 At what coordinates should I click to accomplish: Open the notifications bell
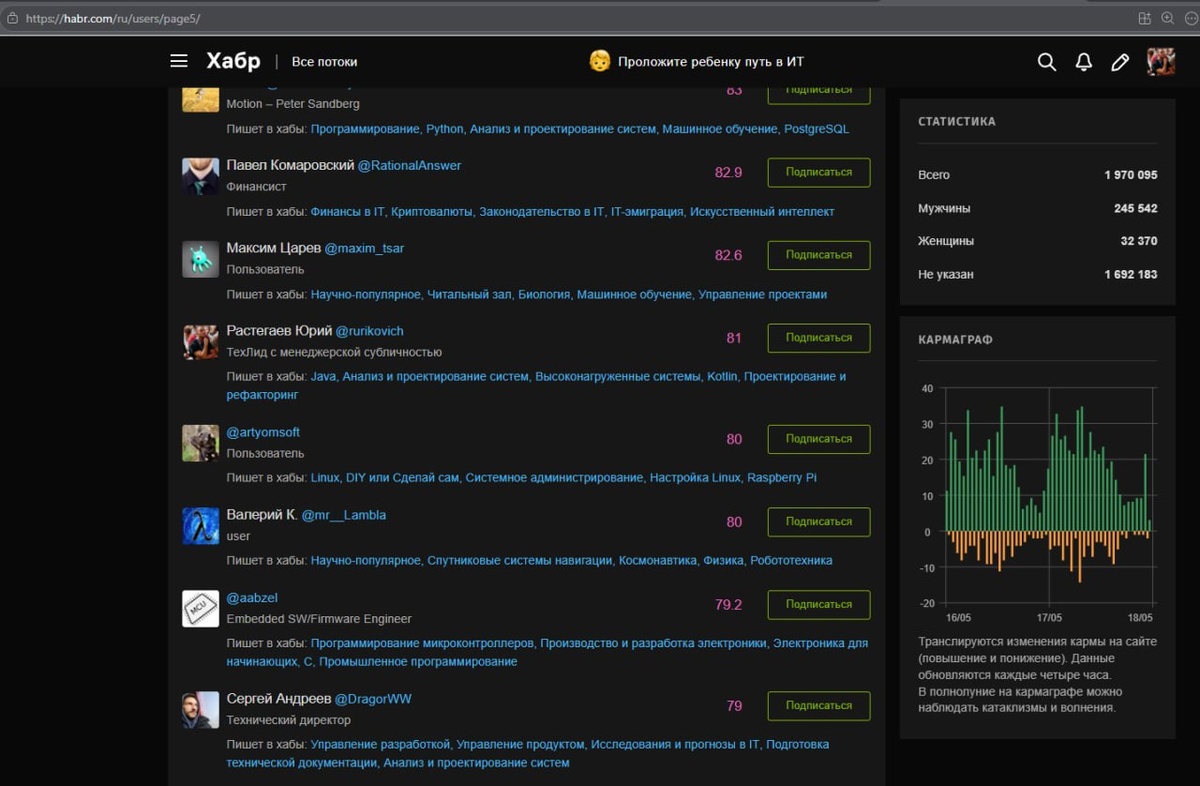click(1084, 62)
